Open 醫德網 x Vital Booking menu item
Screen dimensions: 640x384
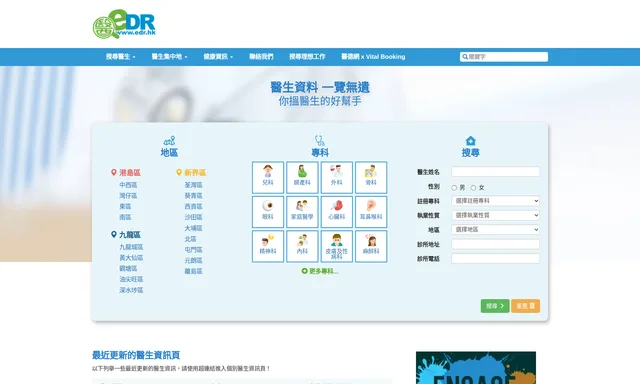coord(373,57)
